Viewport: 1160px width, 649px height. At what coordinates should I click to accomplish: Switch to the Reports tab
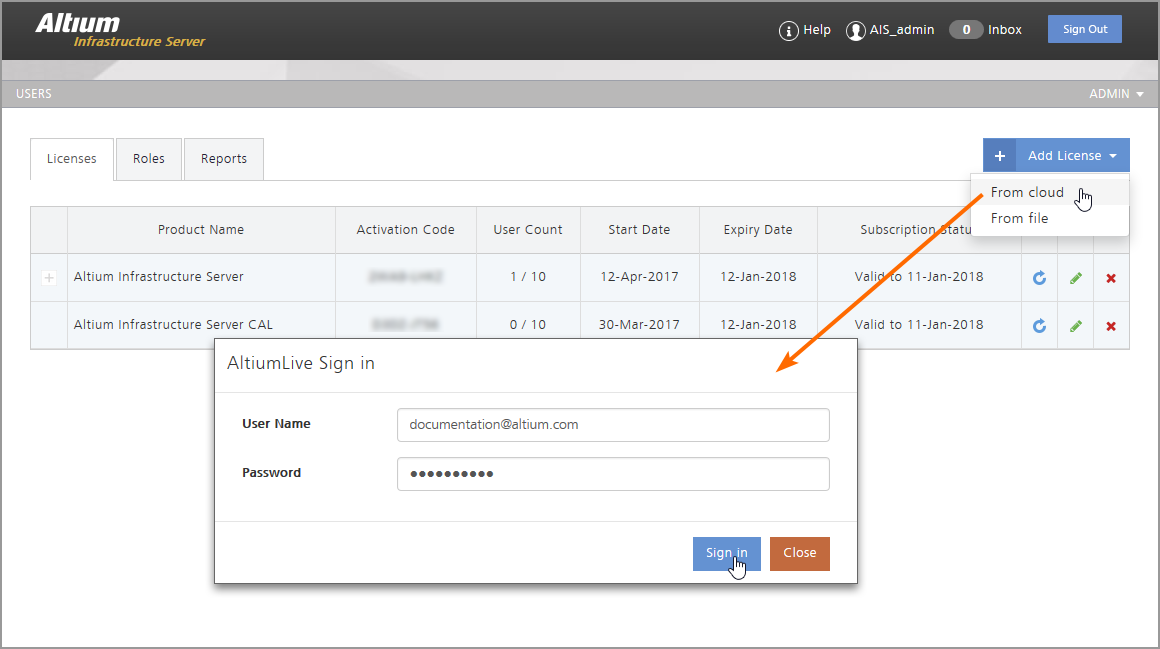(x=223, y=159)
